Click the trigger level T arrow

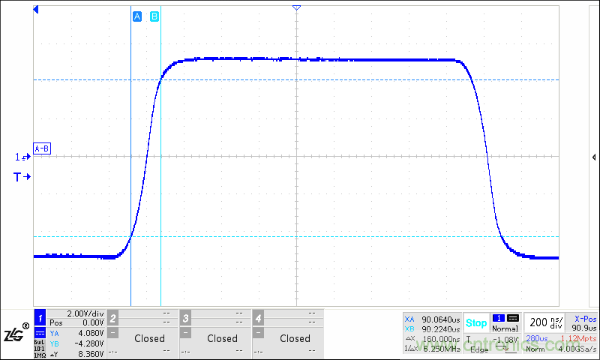point(22,177)
